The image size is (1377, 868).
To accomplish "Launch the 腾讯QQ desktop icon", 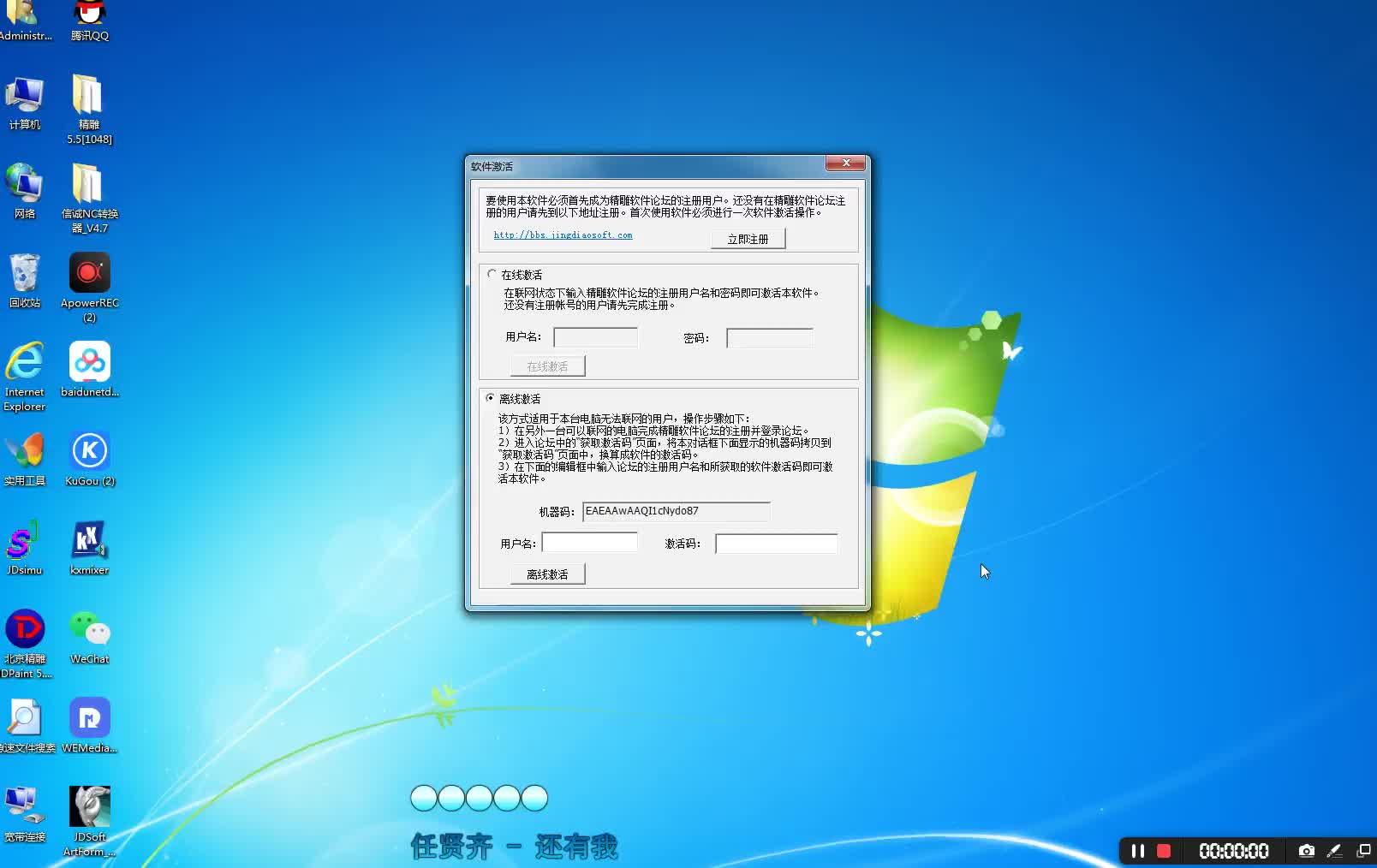I will point(89,20).
